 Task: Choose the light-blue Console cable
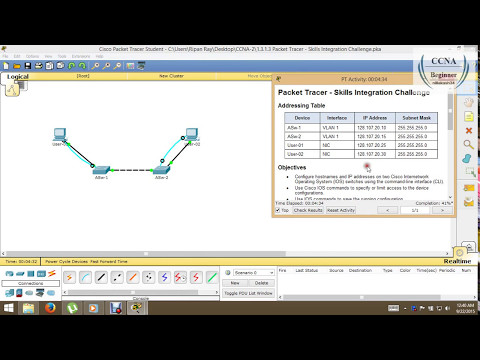pos(85,277)
